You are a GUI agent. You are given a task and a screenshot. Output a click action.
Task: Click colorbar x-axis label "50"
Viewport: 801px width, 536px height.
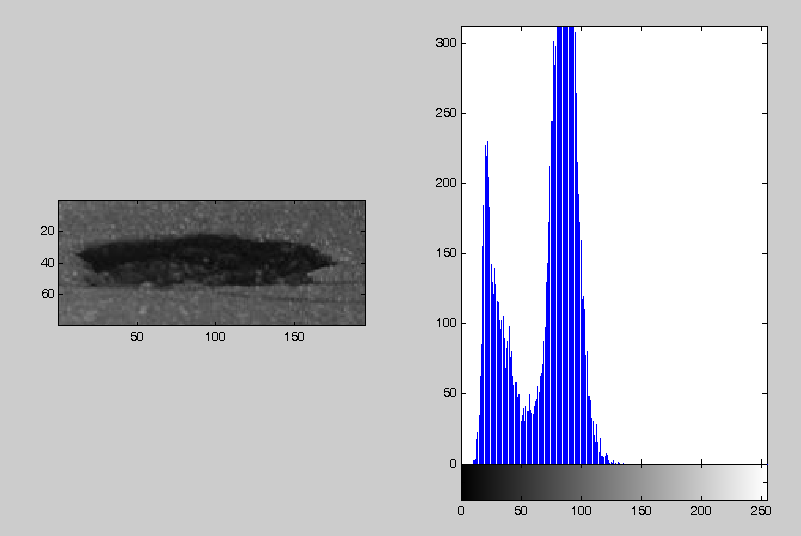click(x=521, y=510)
